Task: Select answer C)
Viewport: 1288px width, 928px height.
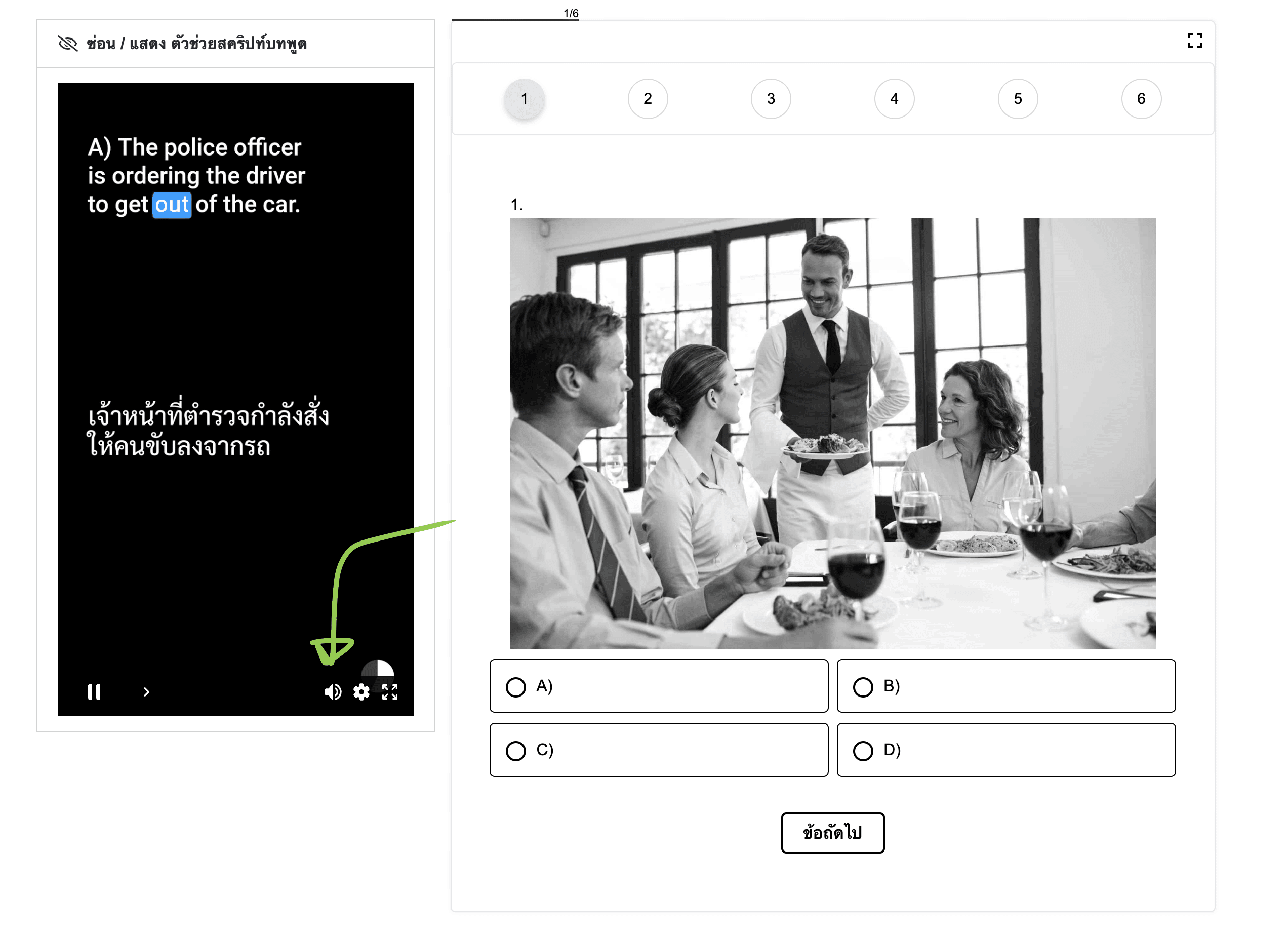Action: click(659, 750)
